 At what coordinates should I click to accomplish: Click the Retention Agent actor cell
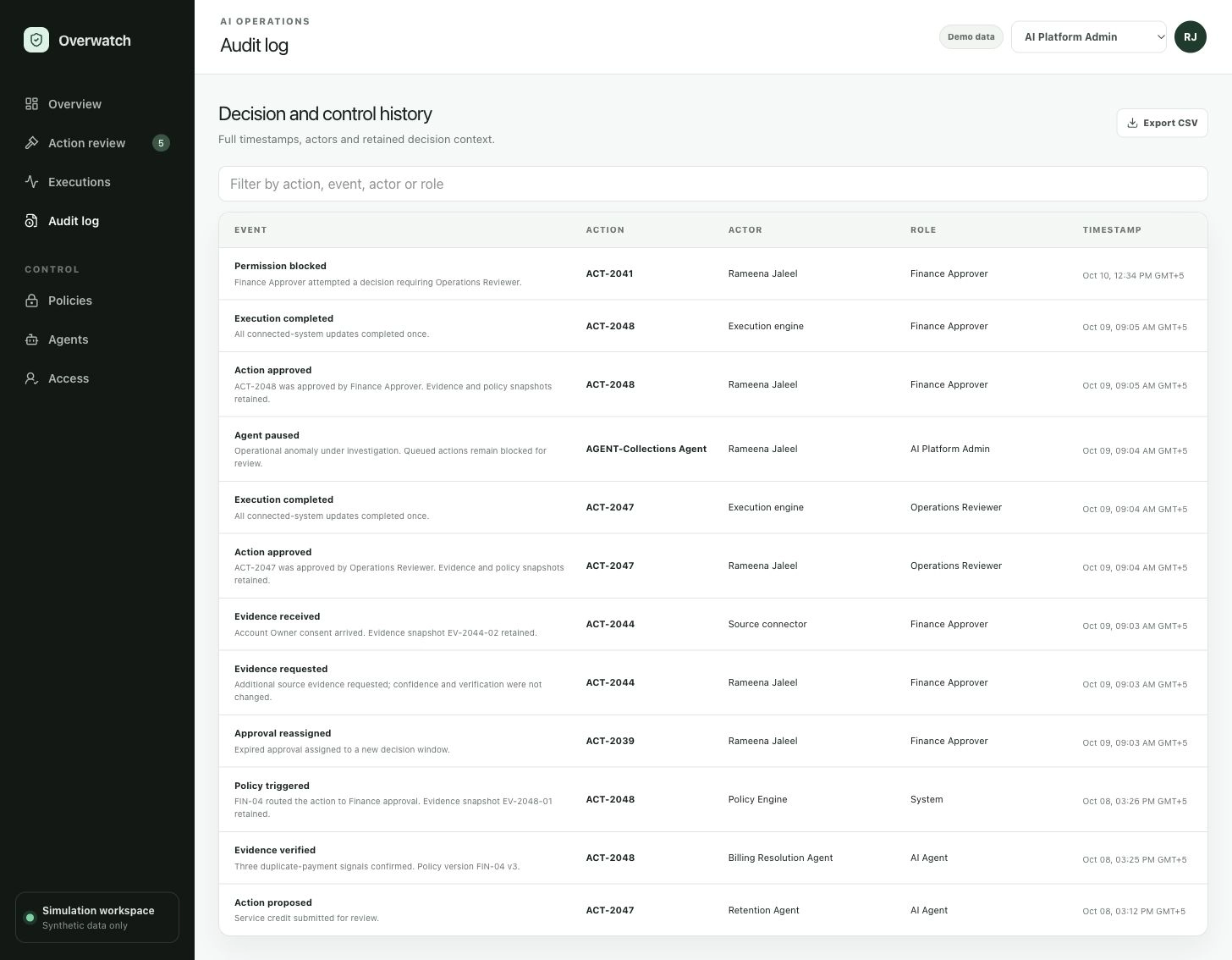[x=763, y=910]
